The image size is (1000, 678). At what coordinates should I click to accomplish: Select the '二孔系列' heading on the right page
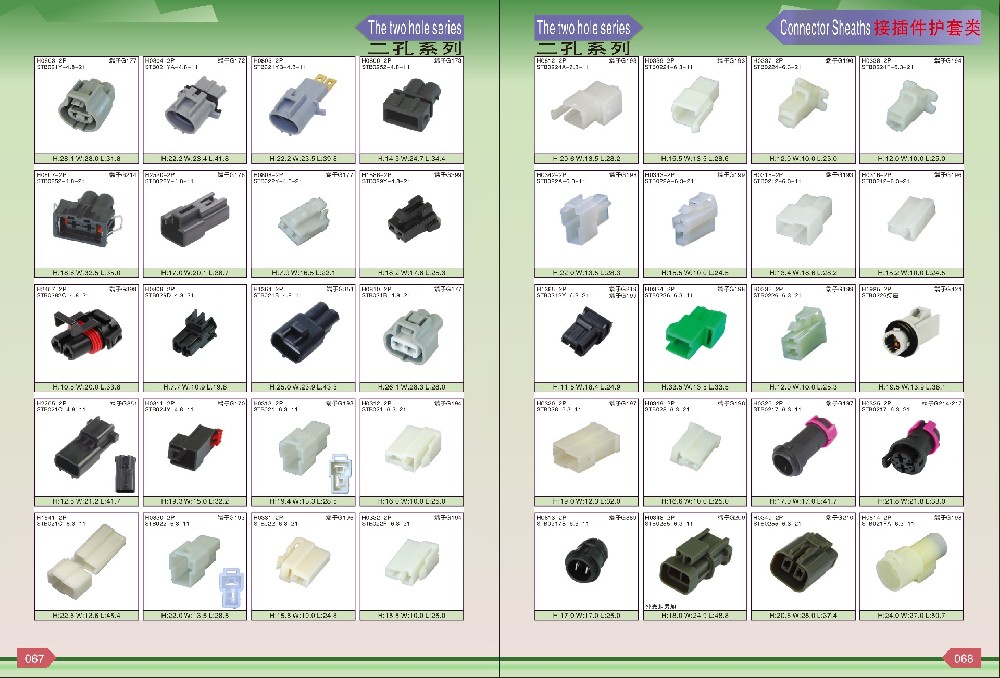(x=583, y=48)
